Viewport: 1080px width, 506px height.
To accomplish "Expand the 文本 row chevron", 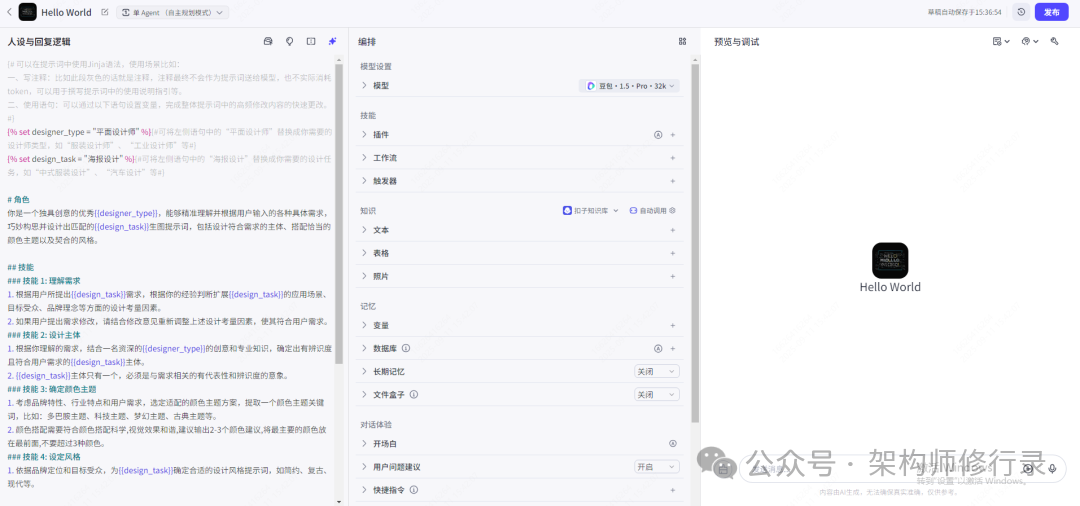I will click(x=364, y=230).
